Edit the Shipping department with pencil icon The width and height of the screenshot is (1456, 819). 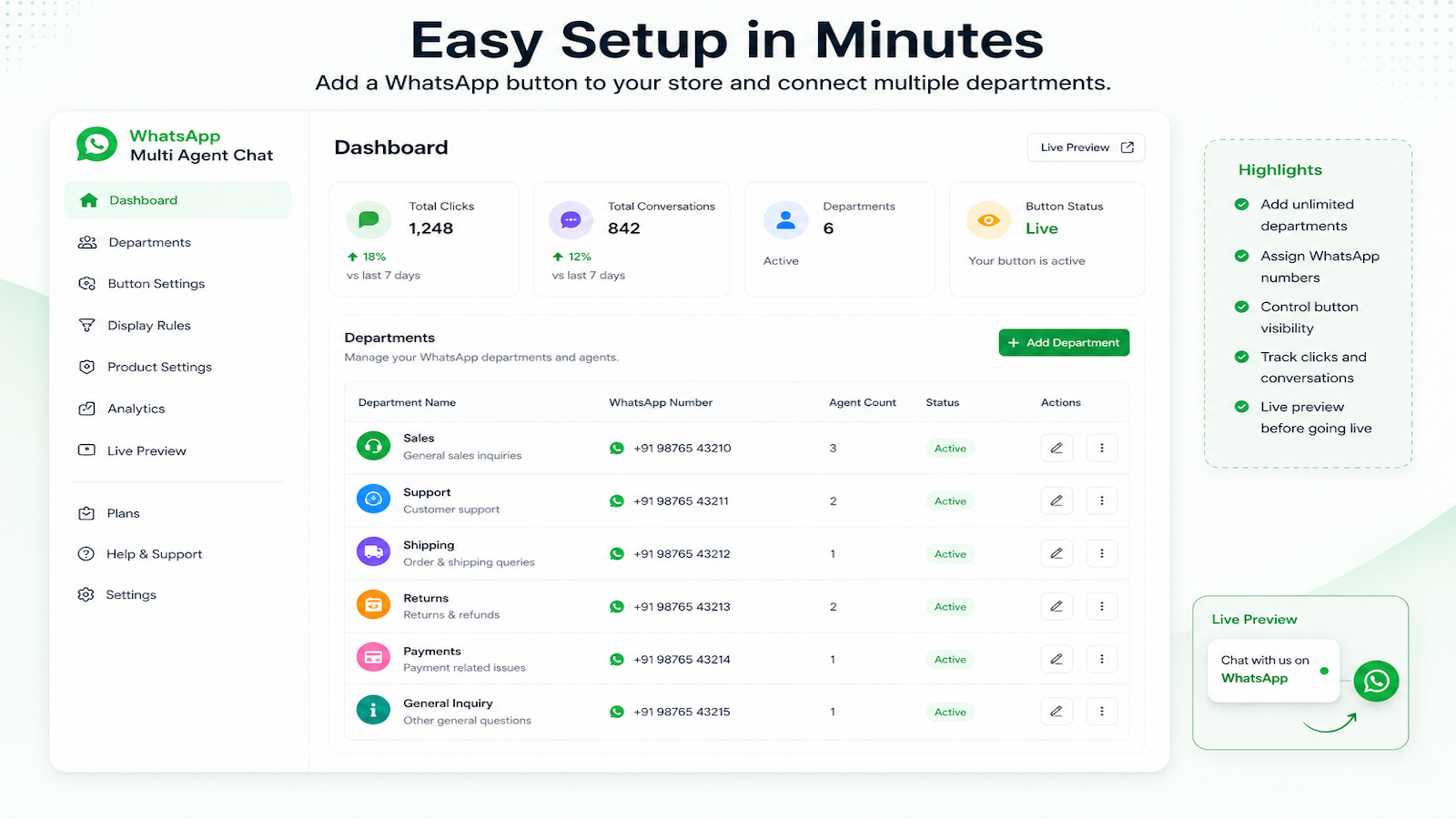point(1057,553)
